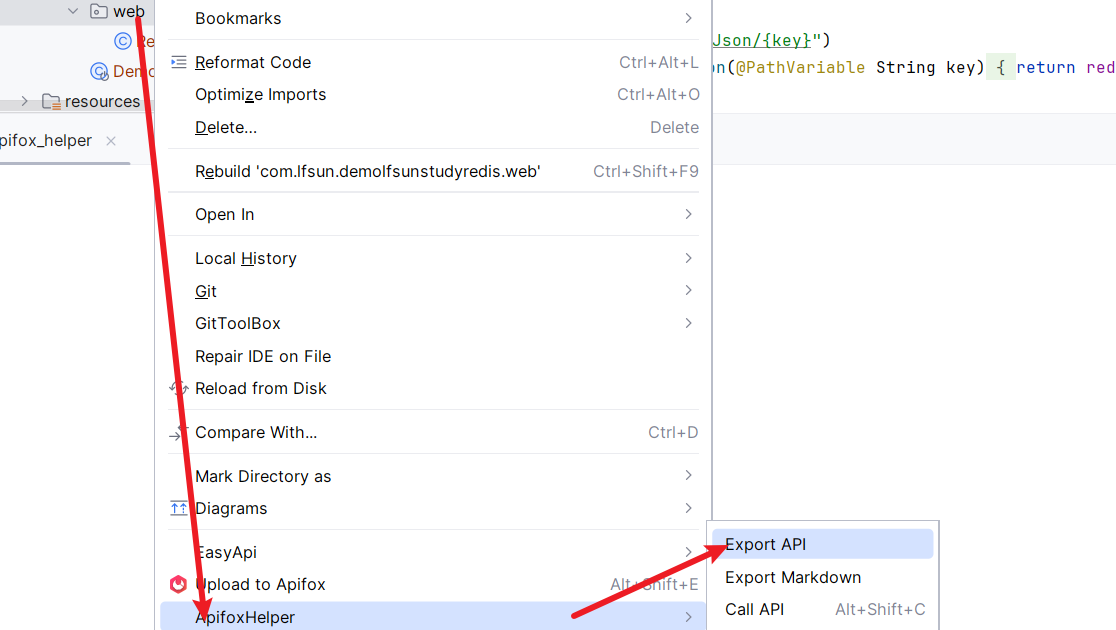Click the Apifox logo next to Upload to Apifox
This screenshot has height=630, width=1116.
(178, 584)
